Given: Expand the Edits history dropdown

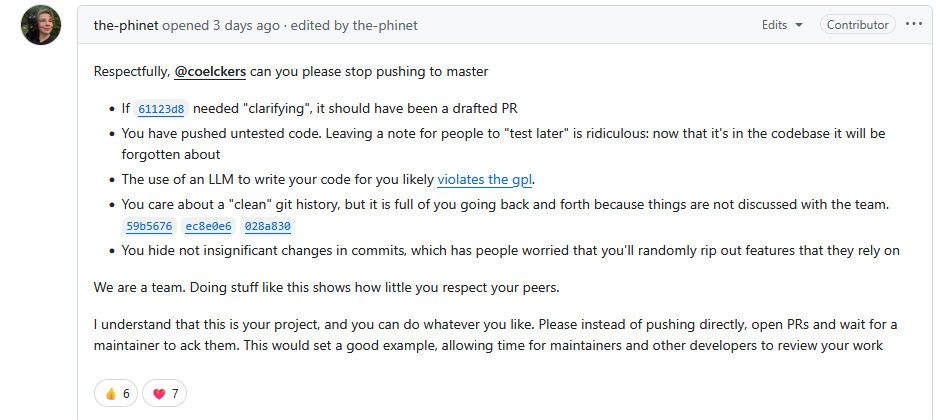Looking at the screenshot, I should pyautogui.click(x=782, y=25).
